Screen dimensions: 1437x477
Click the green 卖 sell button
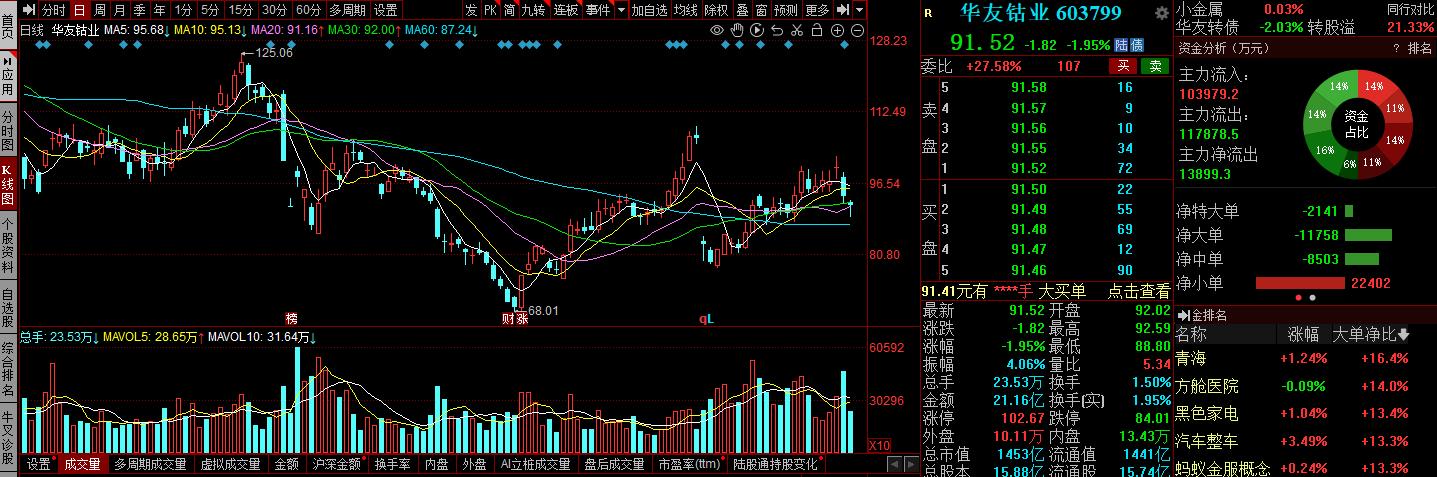click(1155, 66)
